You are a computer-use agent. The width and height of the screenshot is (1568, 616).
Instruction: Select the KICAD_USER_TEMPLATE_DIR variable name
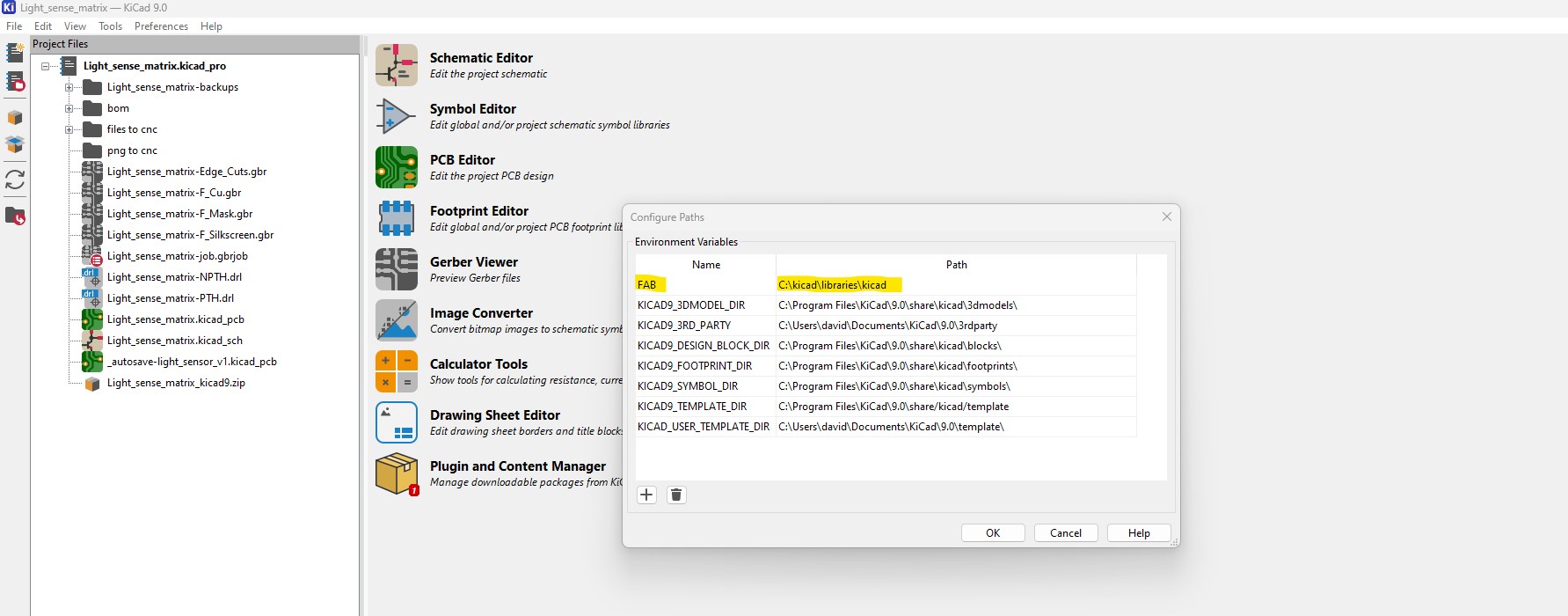705,426
